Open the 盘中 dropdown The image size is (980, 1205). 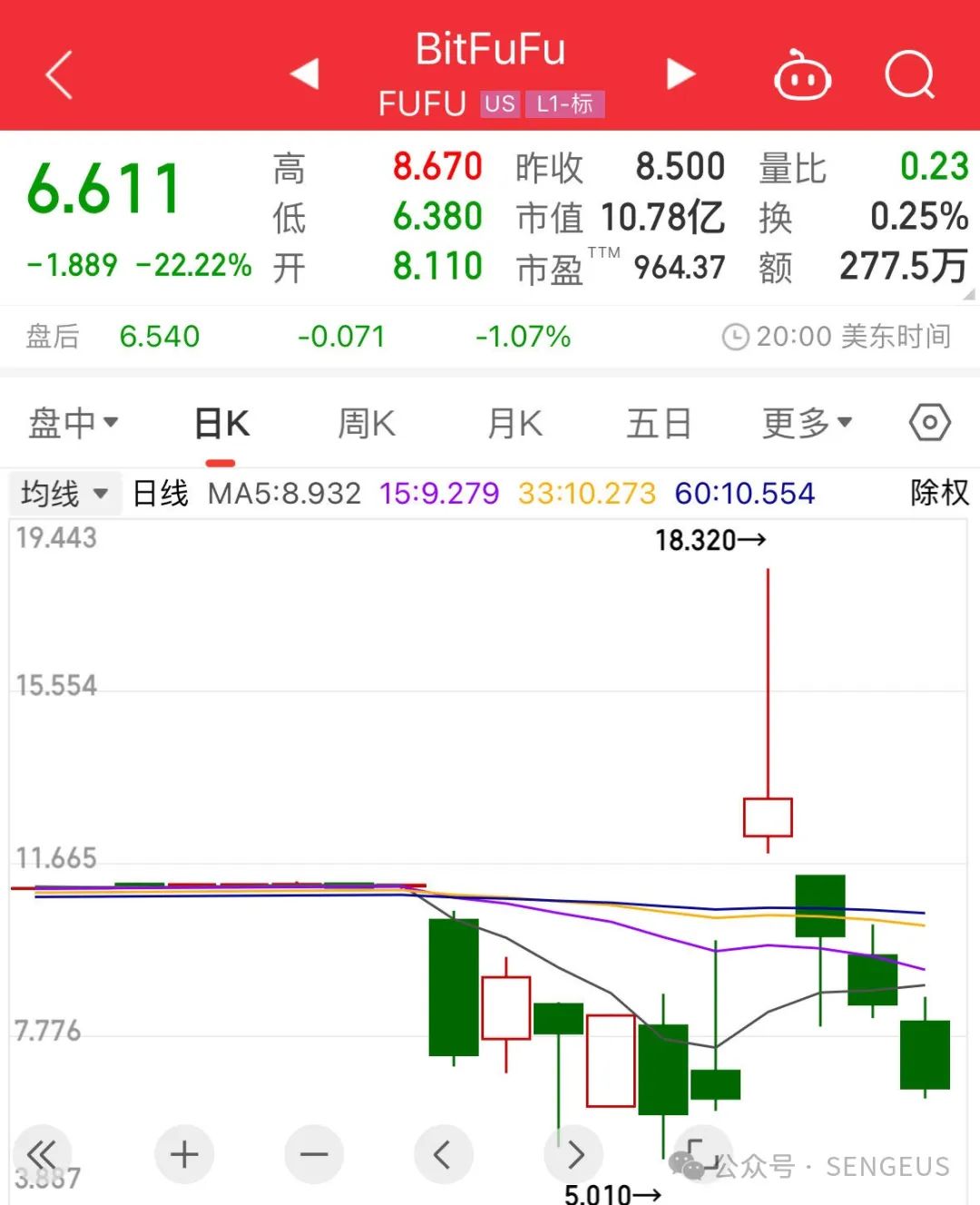tap(73, 423)
